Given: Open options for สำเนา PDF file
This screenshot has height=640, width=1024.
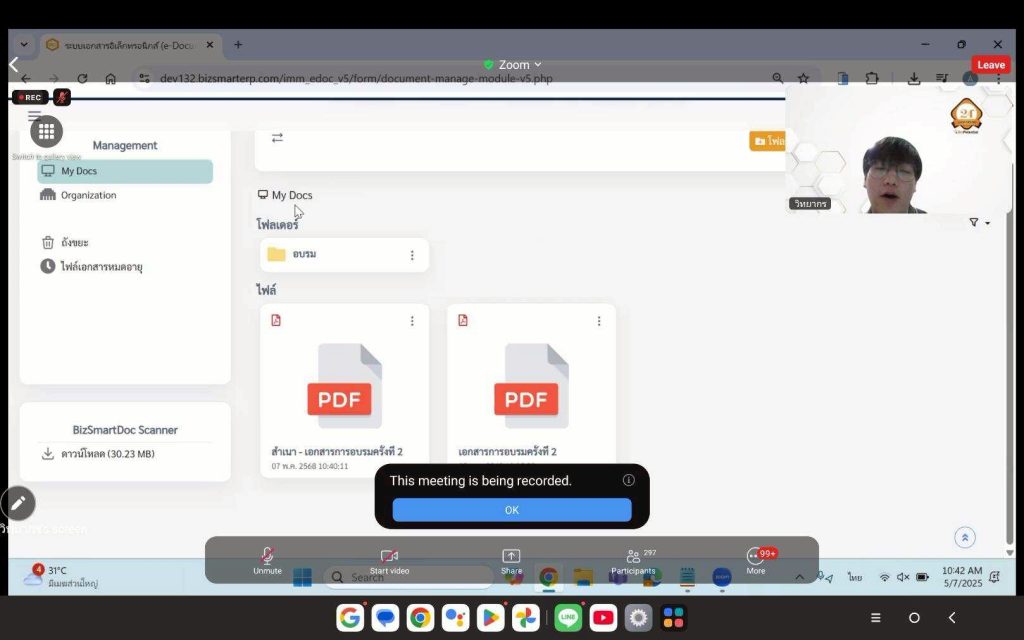Looking at the screenshot, I should coord(412,321).
